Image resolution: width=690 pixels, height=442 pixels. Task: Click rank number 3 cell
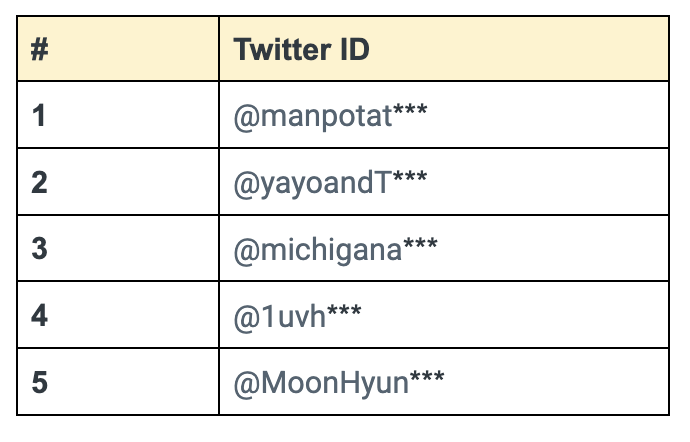coord(118,248)
